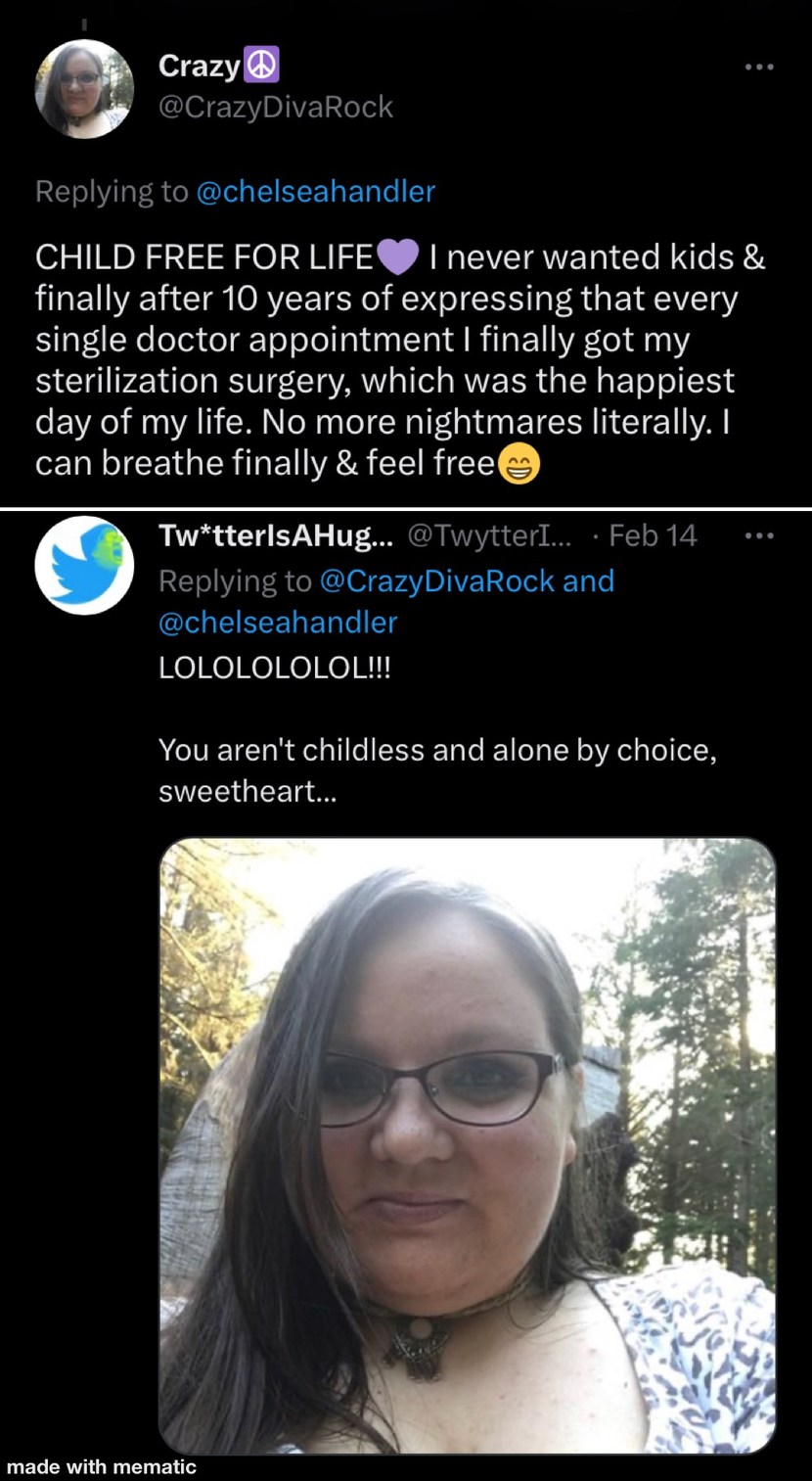The width and height of the screenshot is (812, 1481).
Task: Click the truncated @TwytterI handle
Action: tap(492, 535)
